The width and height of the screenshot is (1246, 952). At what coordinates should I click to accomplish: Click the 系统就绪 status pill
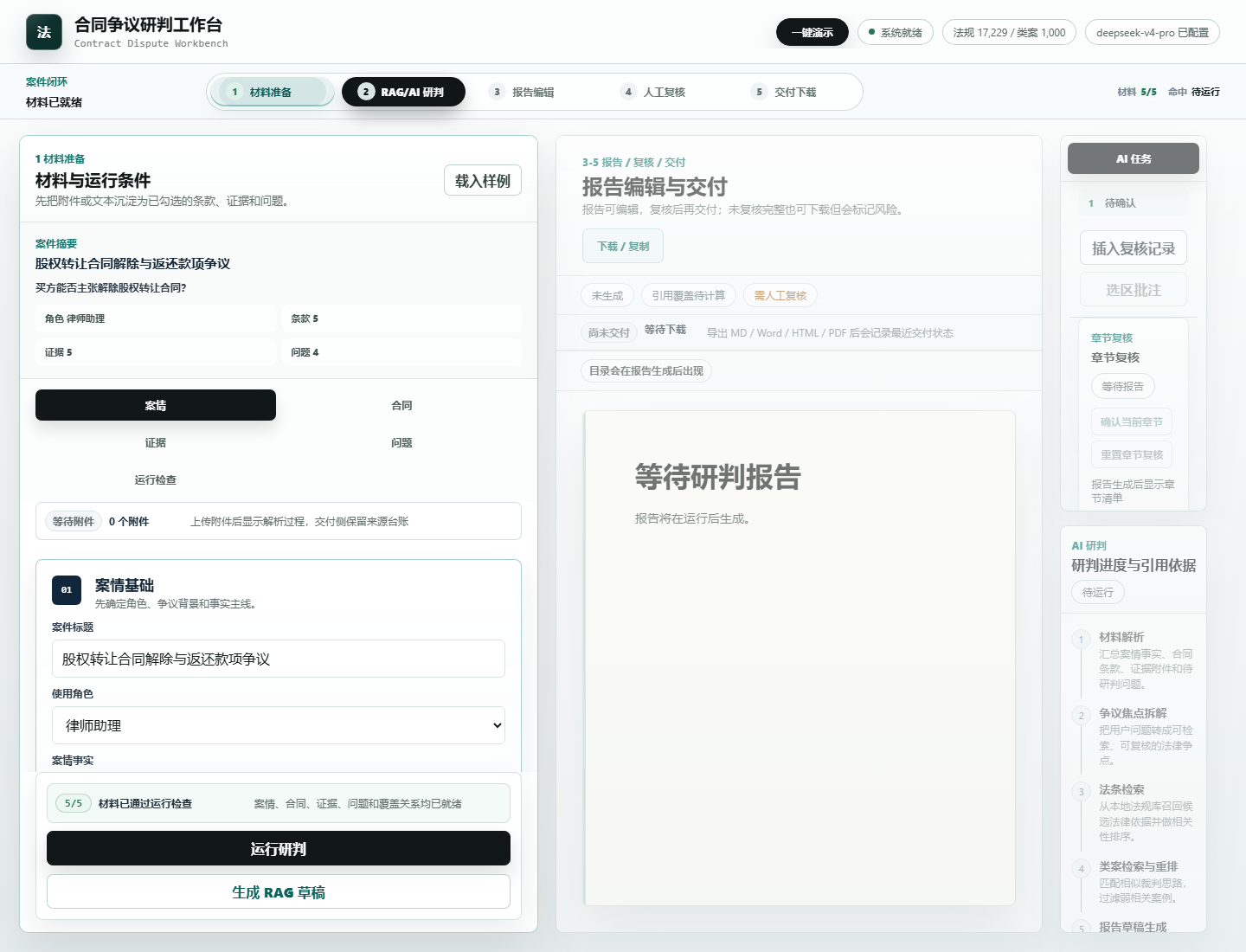pos(896,32)
